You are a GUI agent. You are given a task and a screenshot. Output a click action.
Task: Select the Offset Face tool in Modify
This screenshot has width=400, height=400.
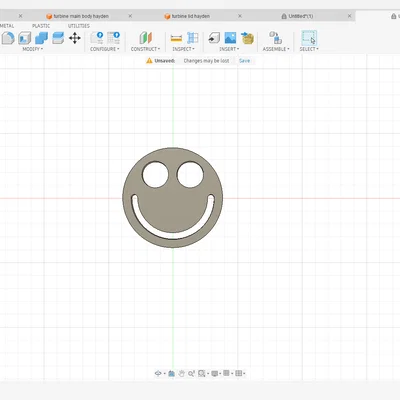pyautogui.click(x=58, y=38)
